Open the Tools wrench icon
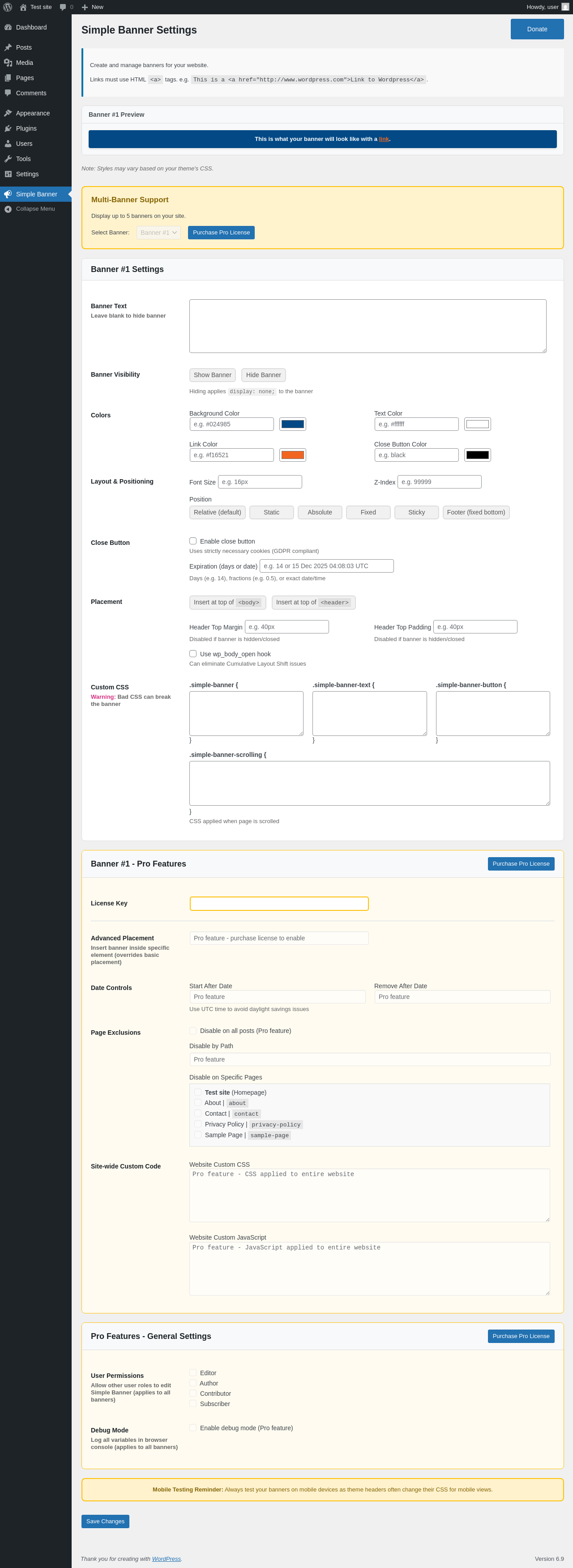573x1568 pixels. pos(8,159)
